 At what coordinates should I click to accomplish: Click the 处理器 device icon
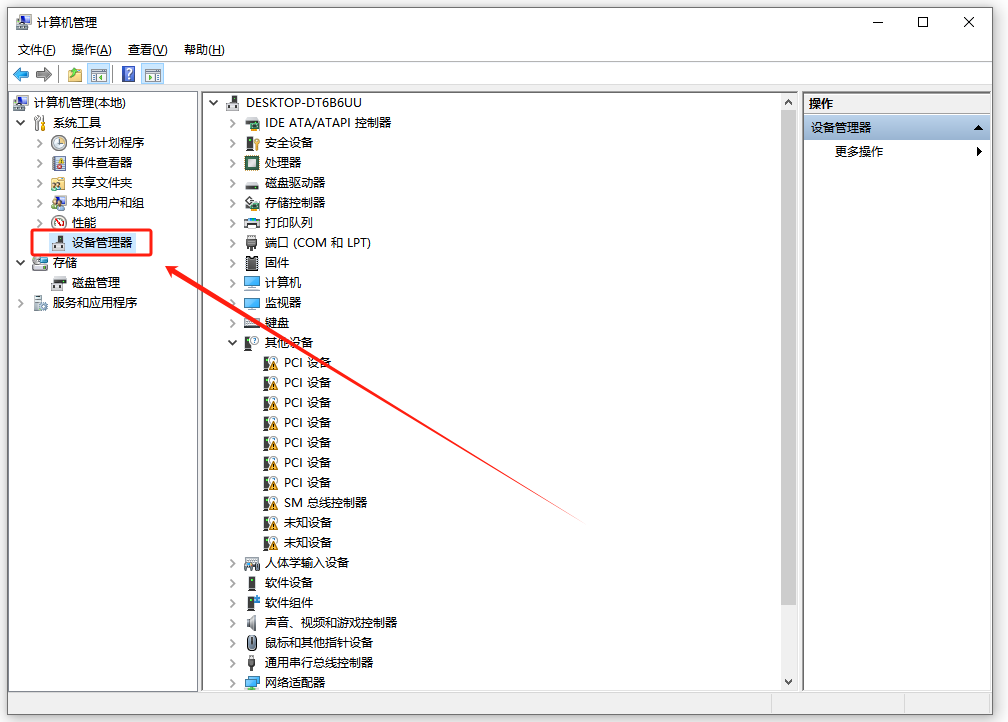pyautogui.click(x=252, y=162)
